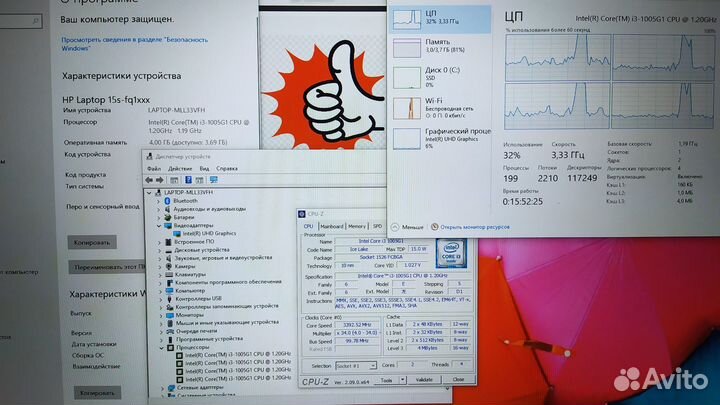Select Мыши и иные указывающие устройства item
The height and width of the screenshot is (405, 720).
point(227,322)
